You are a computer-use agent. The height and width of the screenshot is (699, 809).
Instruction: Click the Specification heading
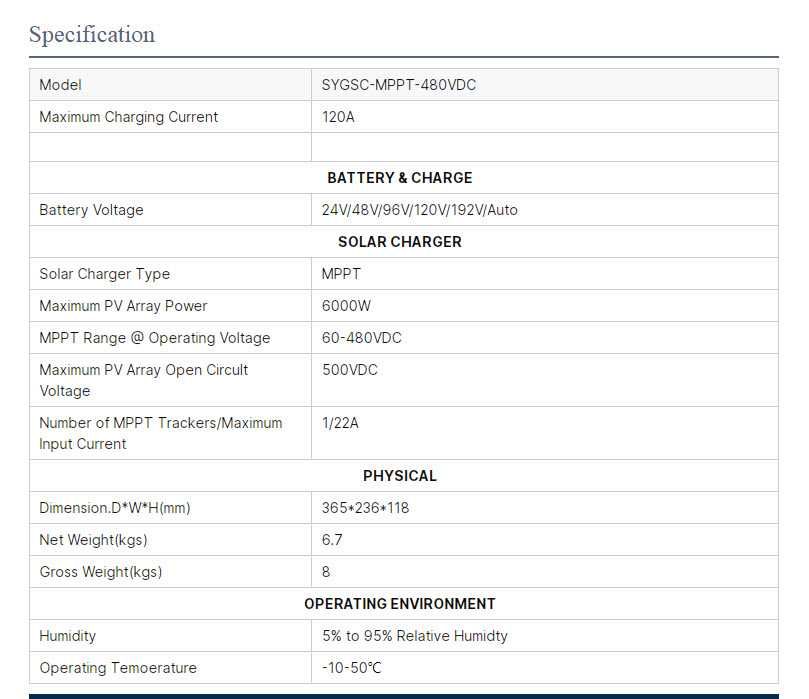point(92,35)
